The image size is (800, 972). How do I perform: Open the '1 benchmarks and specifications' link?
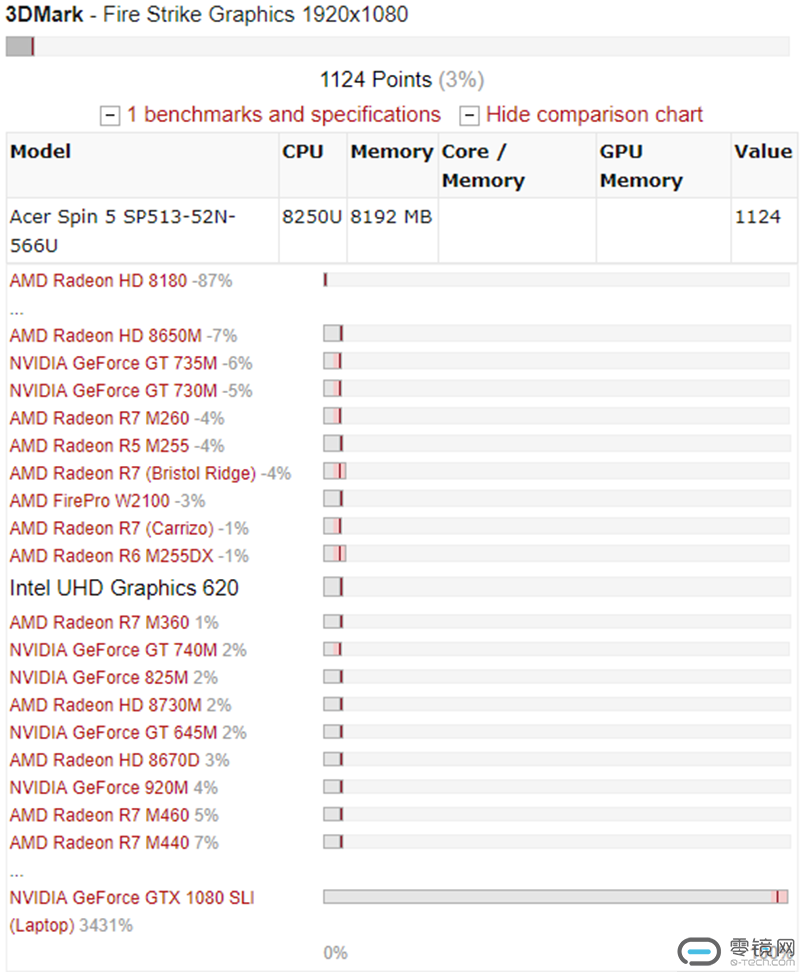[284, 115]
